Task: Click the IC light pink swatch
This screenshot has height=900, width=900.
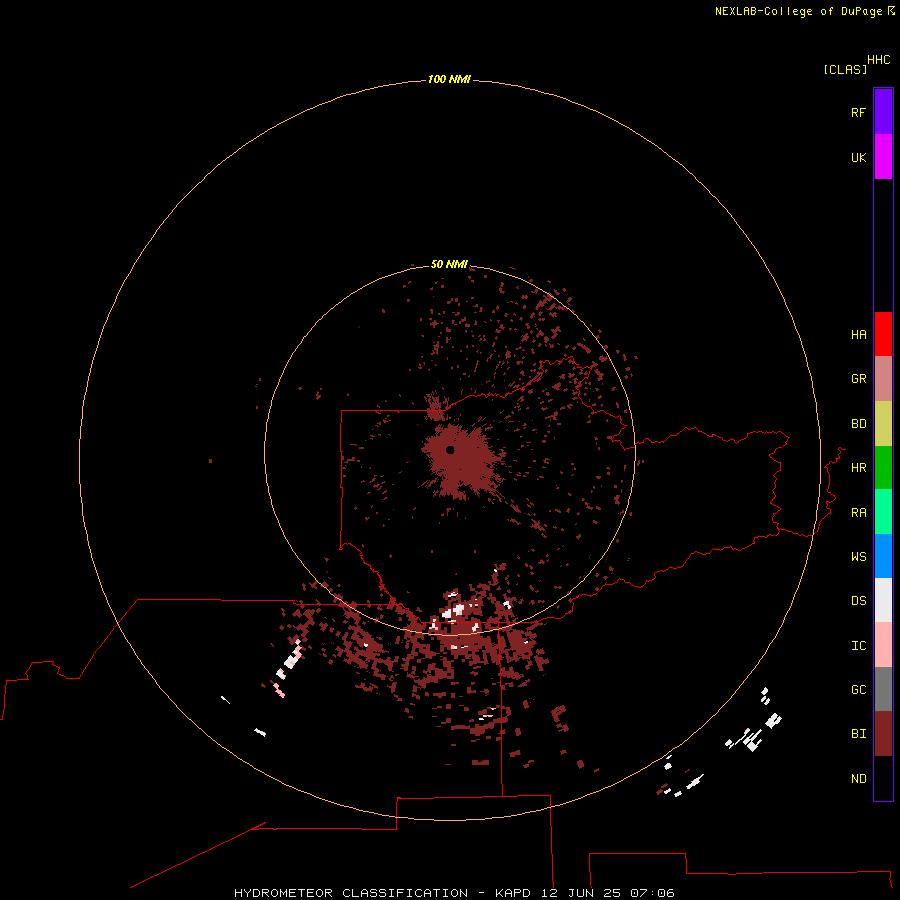Action: tap(883, 645)
